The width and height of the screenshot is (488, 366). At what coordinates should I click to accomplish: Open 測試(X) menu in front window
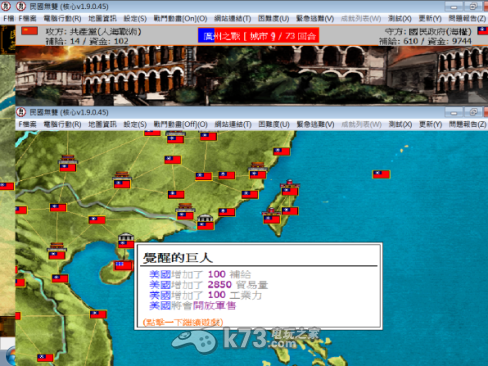(x=400, y=124)
